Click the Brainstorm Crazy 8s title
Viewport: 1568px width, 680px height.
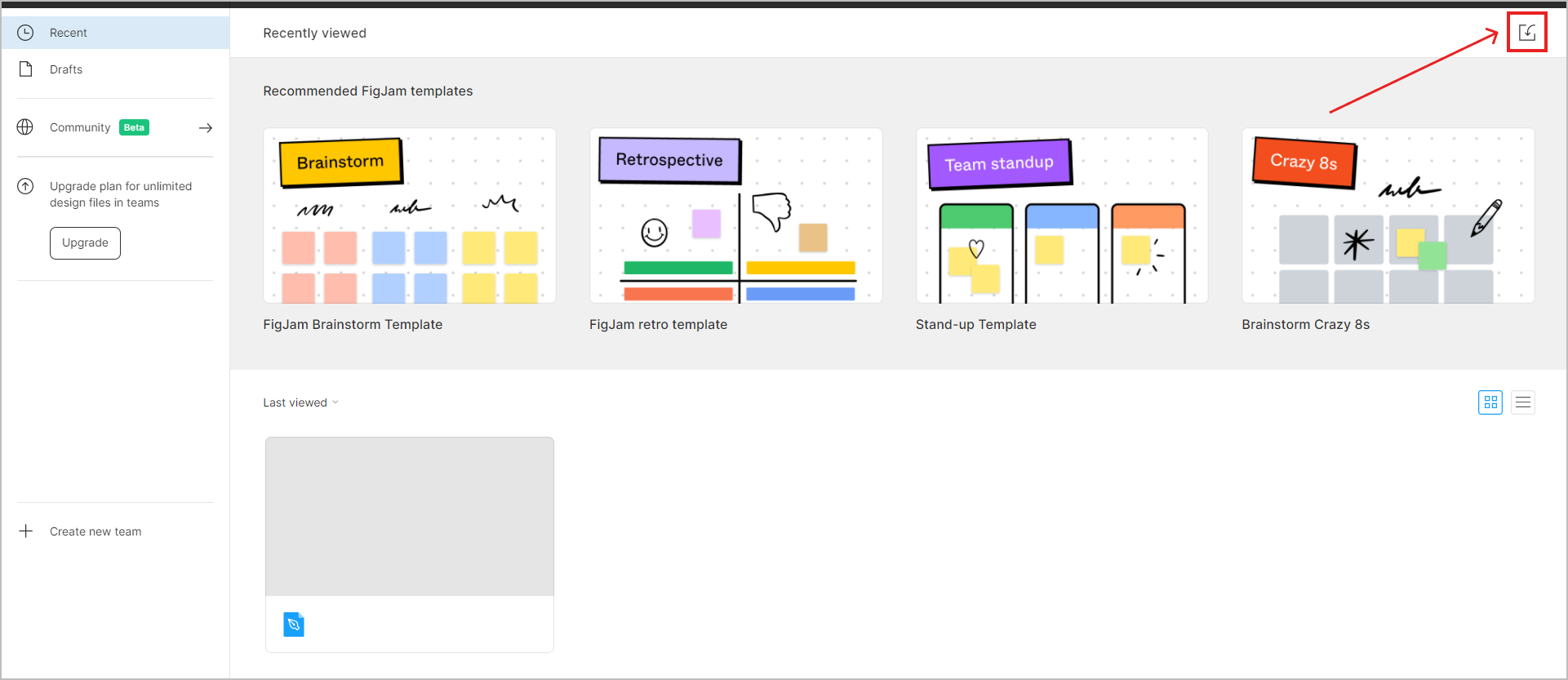[x=1306, y=325]
